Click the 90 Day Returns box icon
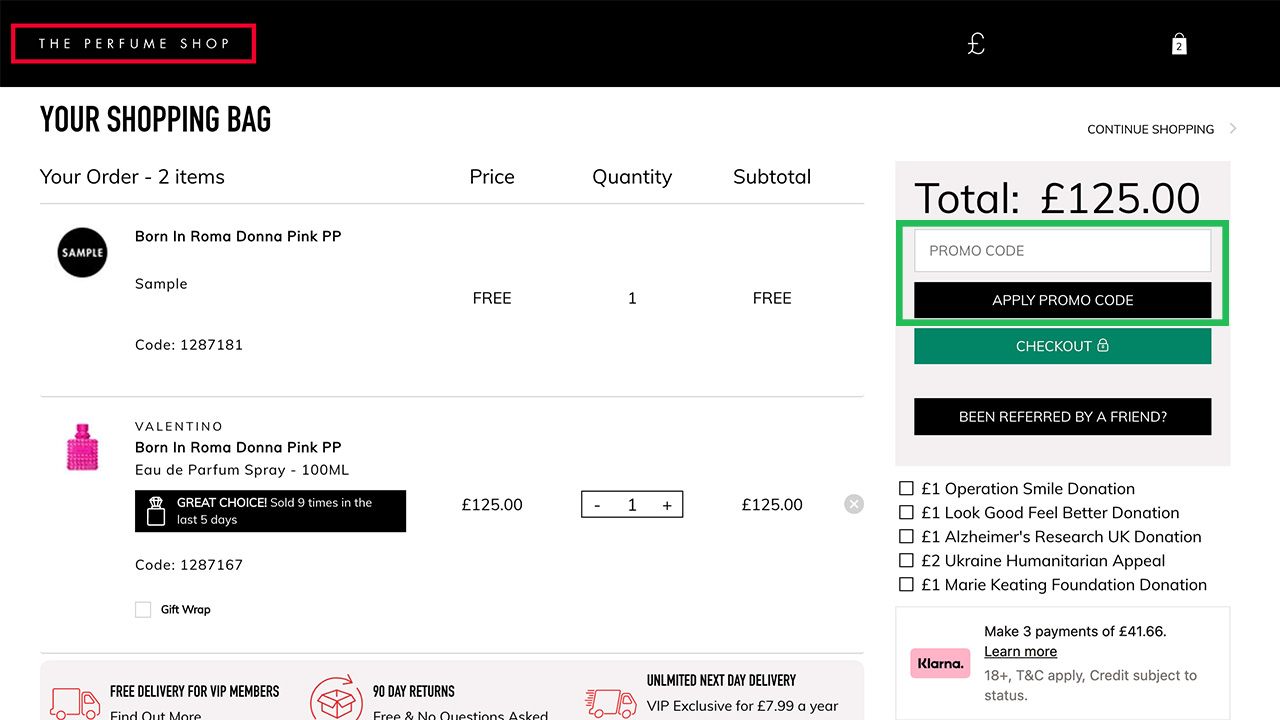Viewport: 1280px width, 720px height. point(336,699)
